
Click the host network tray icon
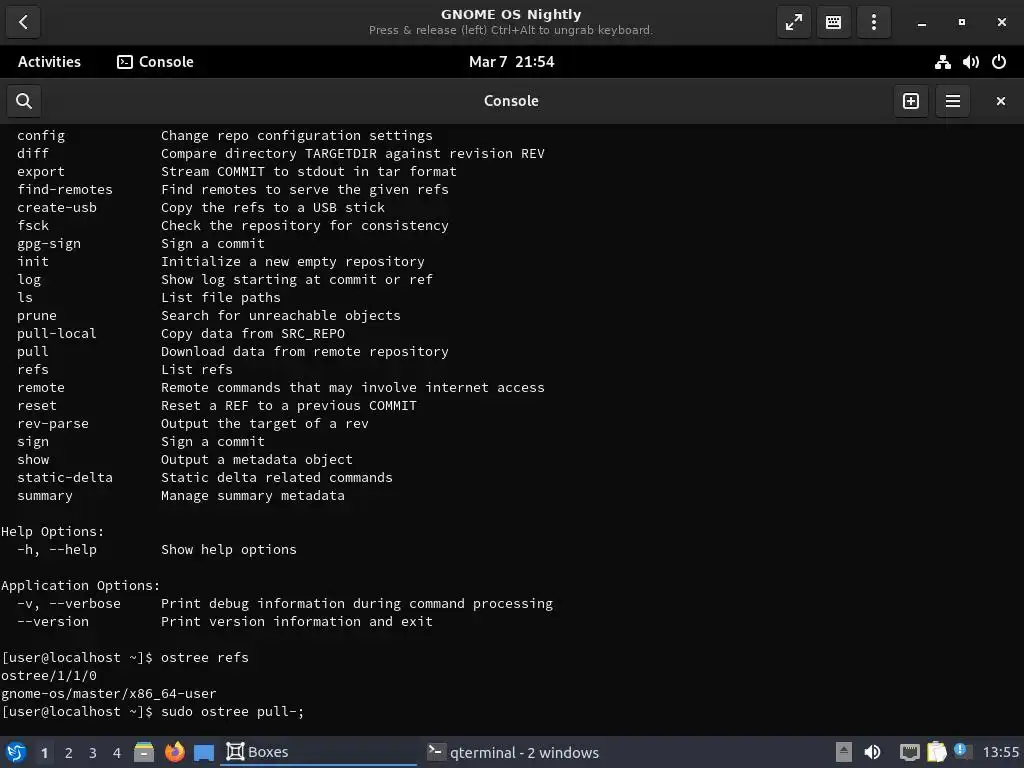pyautogui.click(x=909, y=753)
